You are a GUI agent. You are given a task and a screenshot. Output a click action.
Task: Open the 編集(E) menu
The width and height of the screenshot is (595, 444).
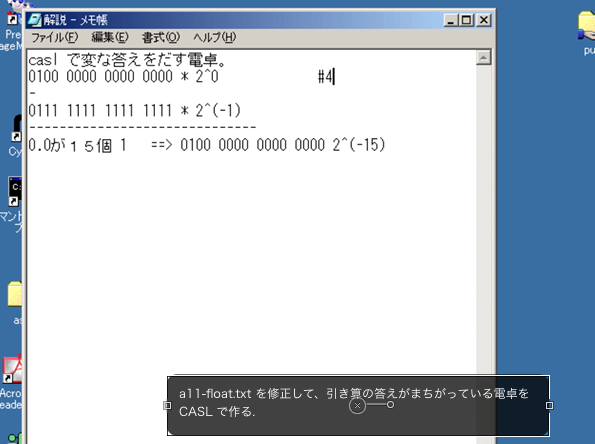click(x=110, y=37)
